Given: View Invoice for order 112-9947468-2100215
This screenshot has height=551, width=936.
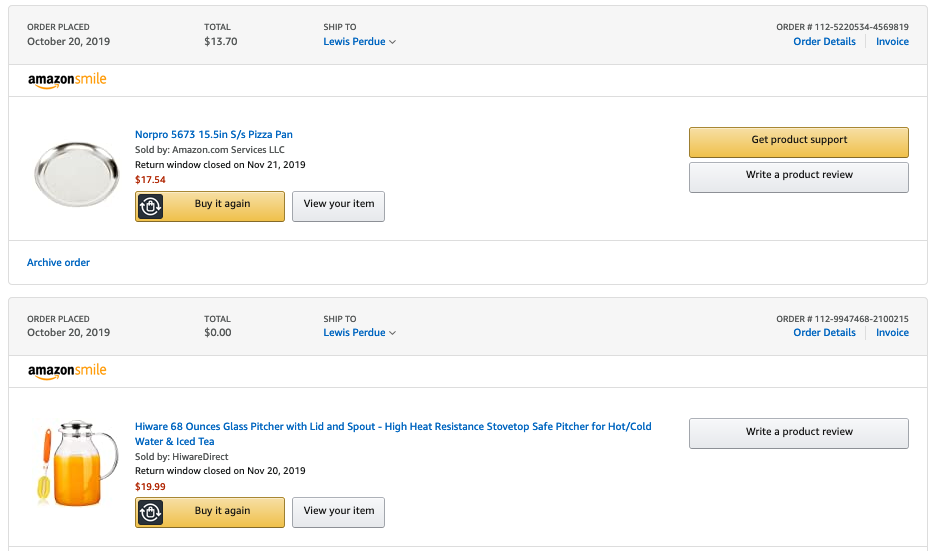Looking at the screenshot, I should pos(892,333).
